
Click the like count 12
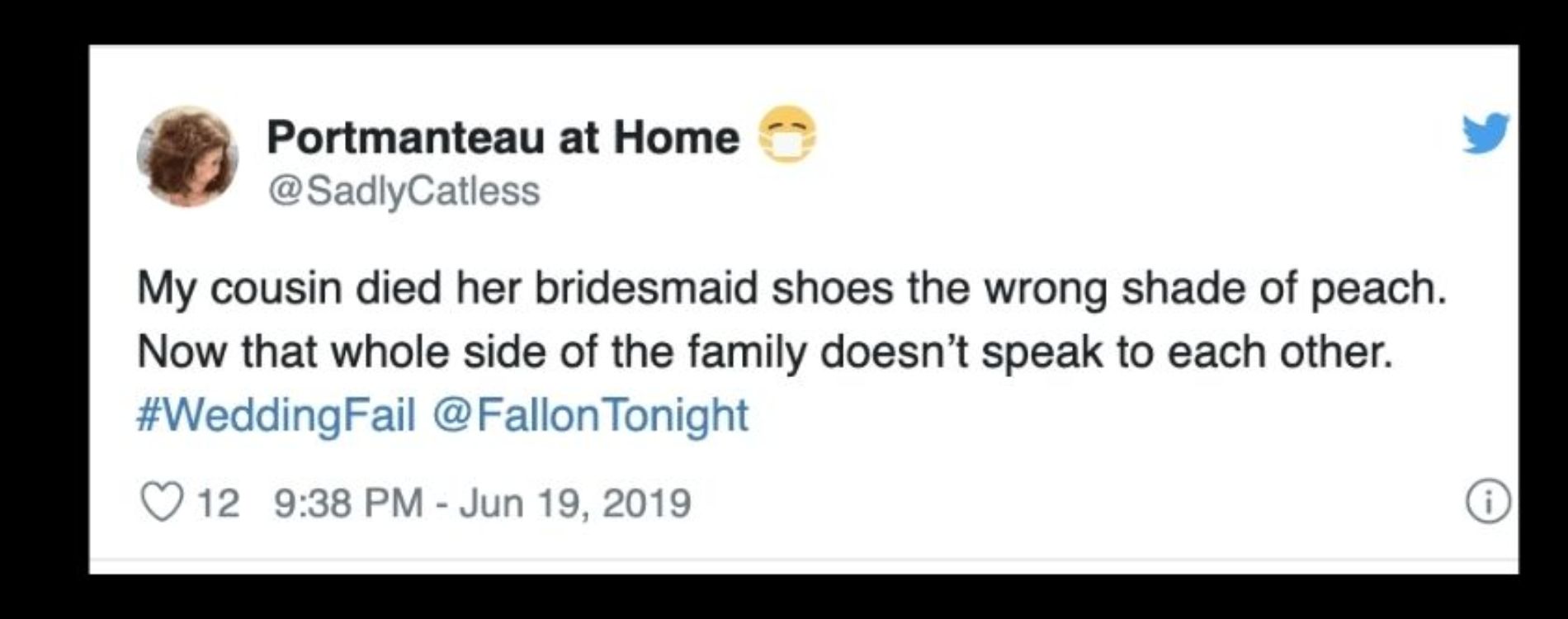pos(218,503)
